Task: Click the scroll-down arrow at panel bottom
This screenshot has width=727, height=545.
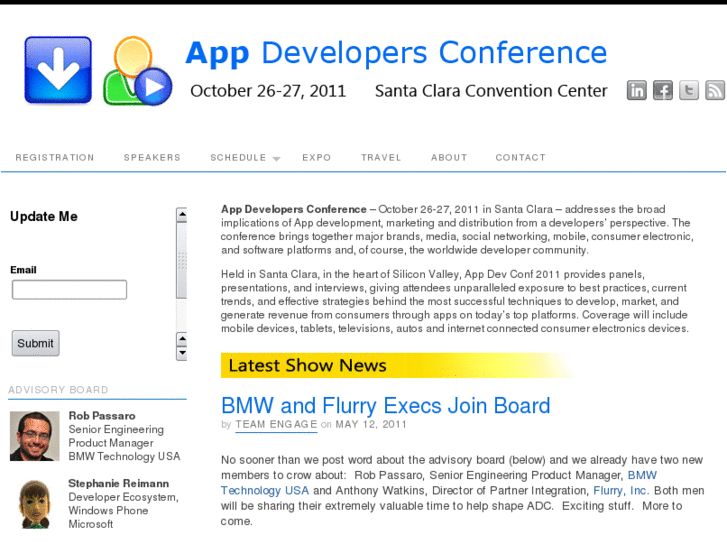Action: (x=182, y=353)
